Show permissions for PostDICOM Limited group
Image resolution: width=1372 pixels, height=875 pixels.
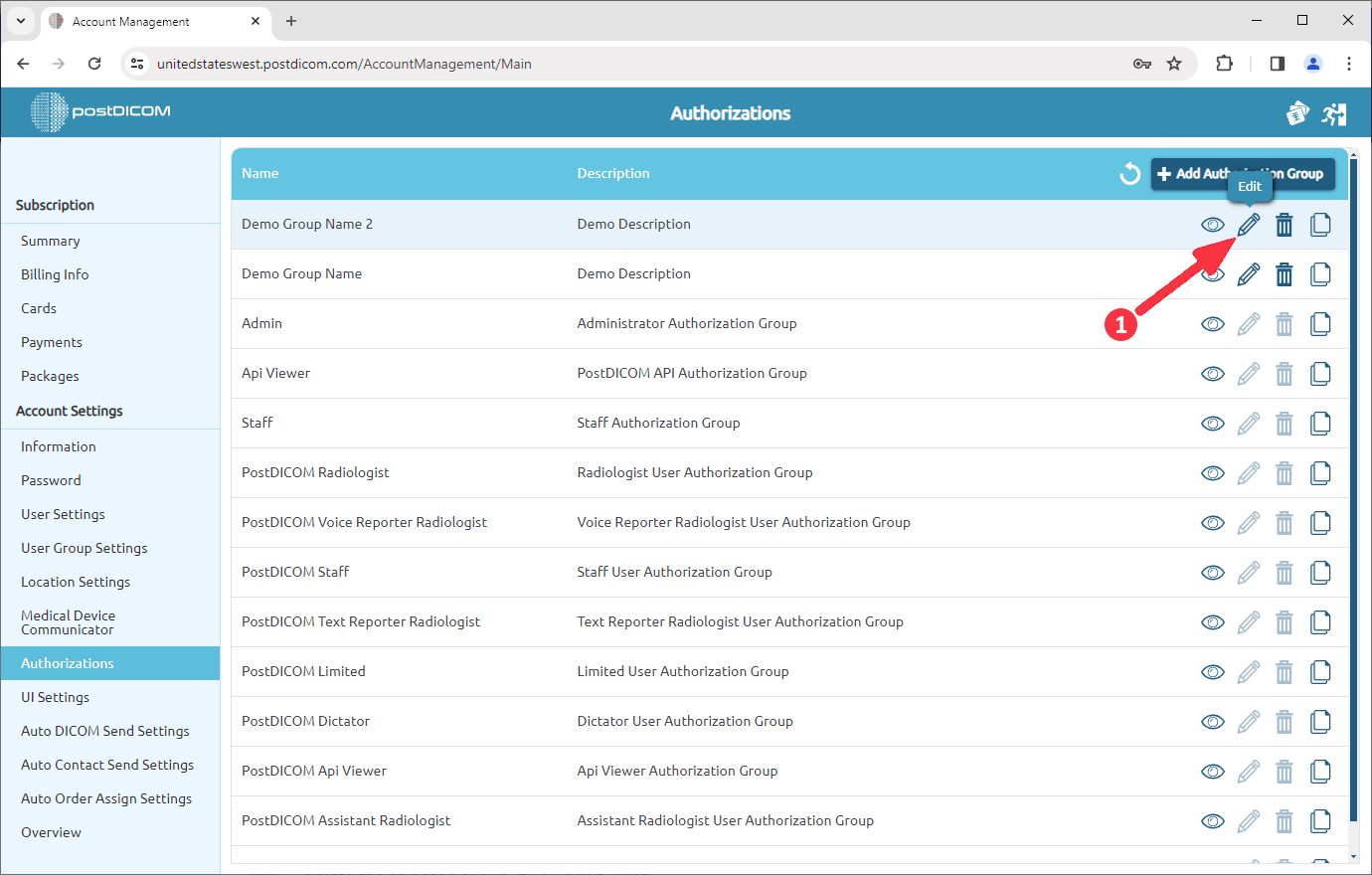pyautogui.click(x=1212, y=671)
